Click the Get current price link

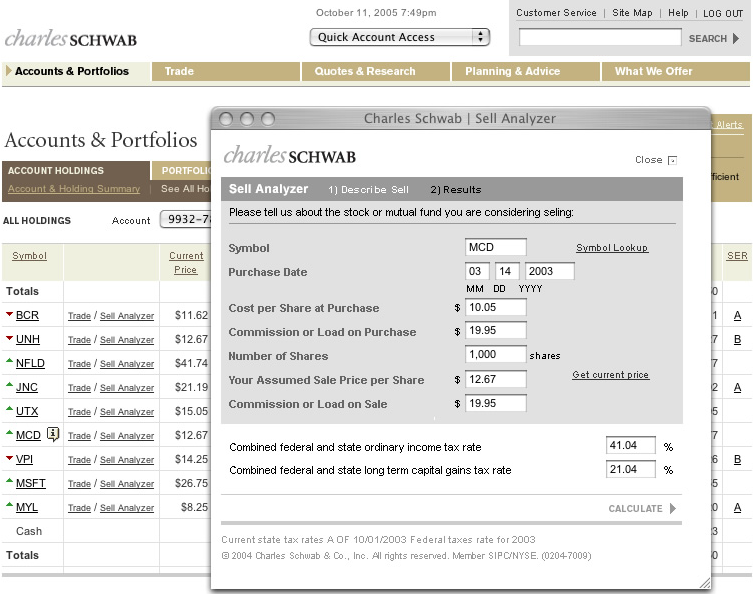click(610, 375)
